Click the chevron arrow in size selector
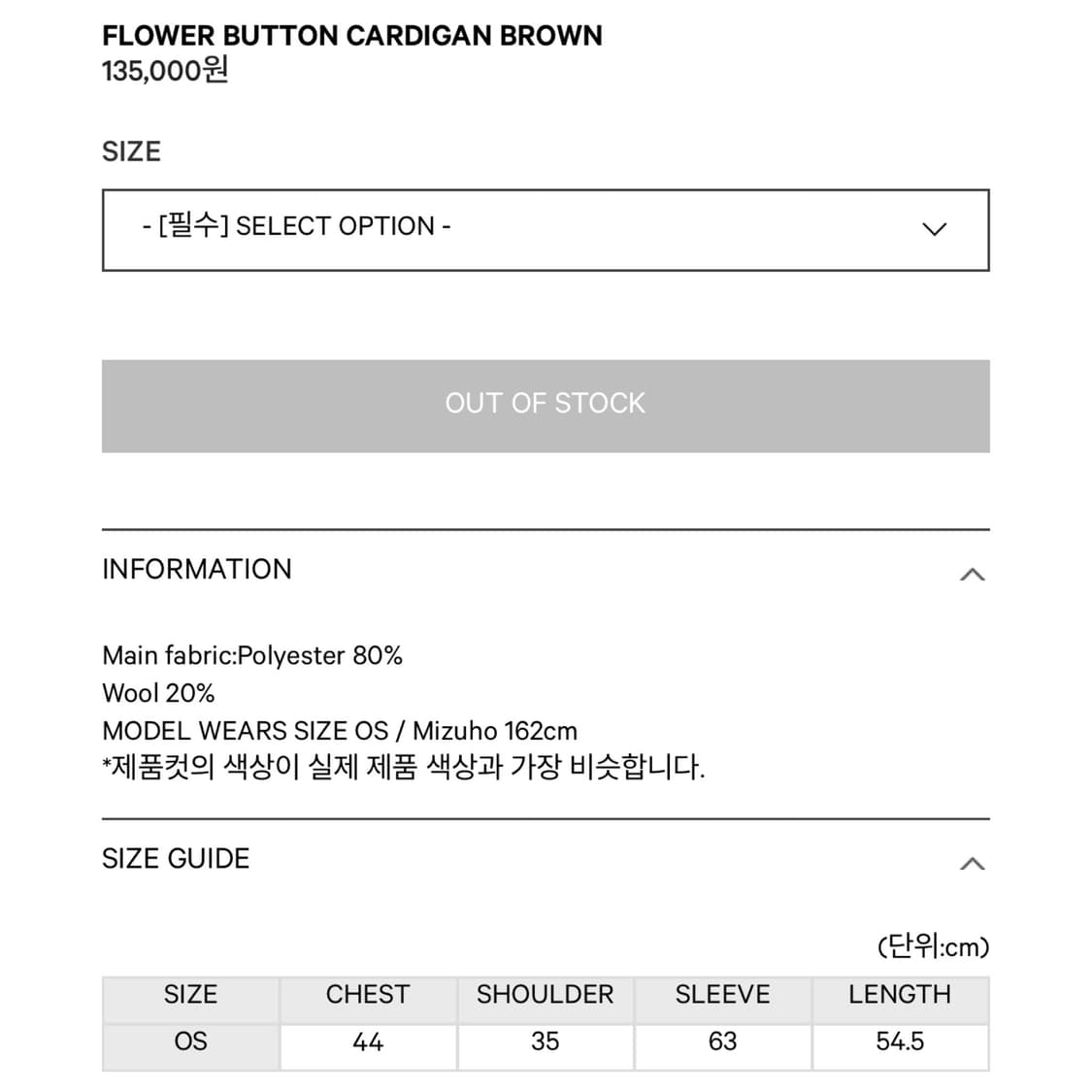 coord(934,229)
